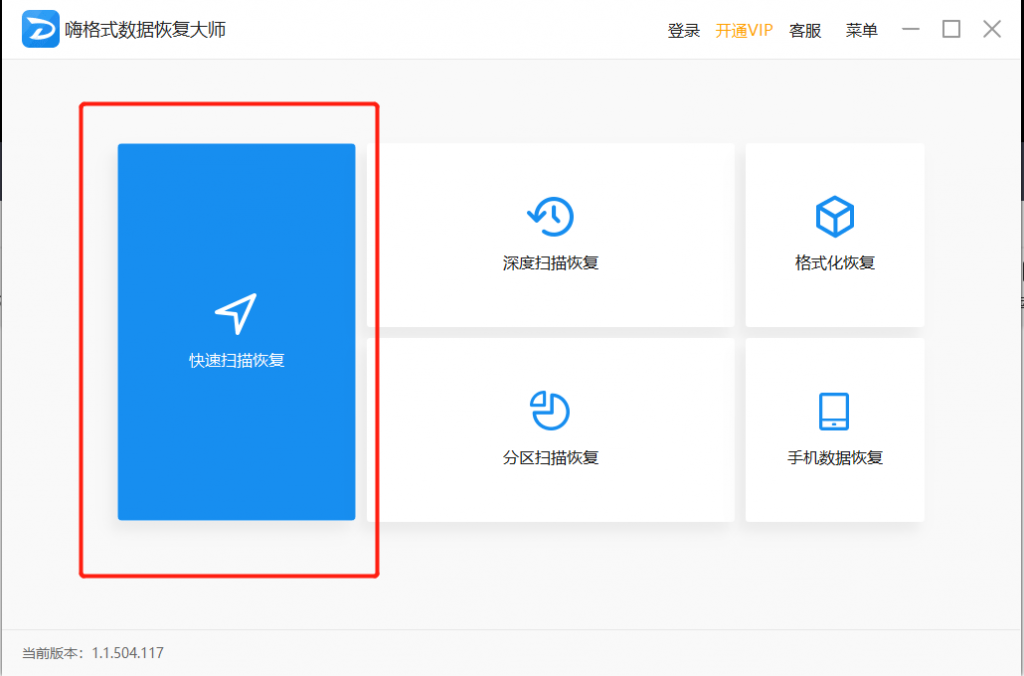The height and width of the screenshot is (676, 1024).
Task: Minimize the data recovery window
Action: coord(911,29)
